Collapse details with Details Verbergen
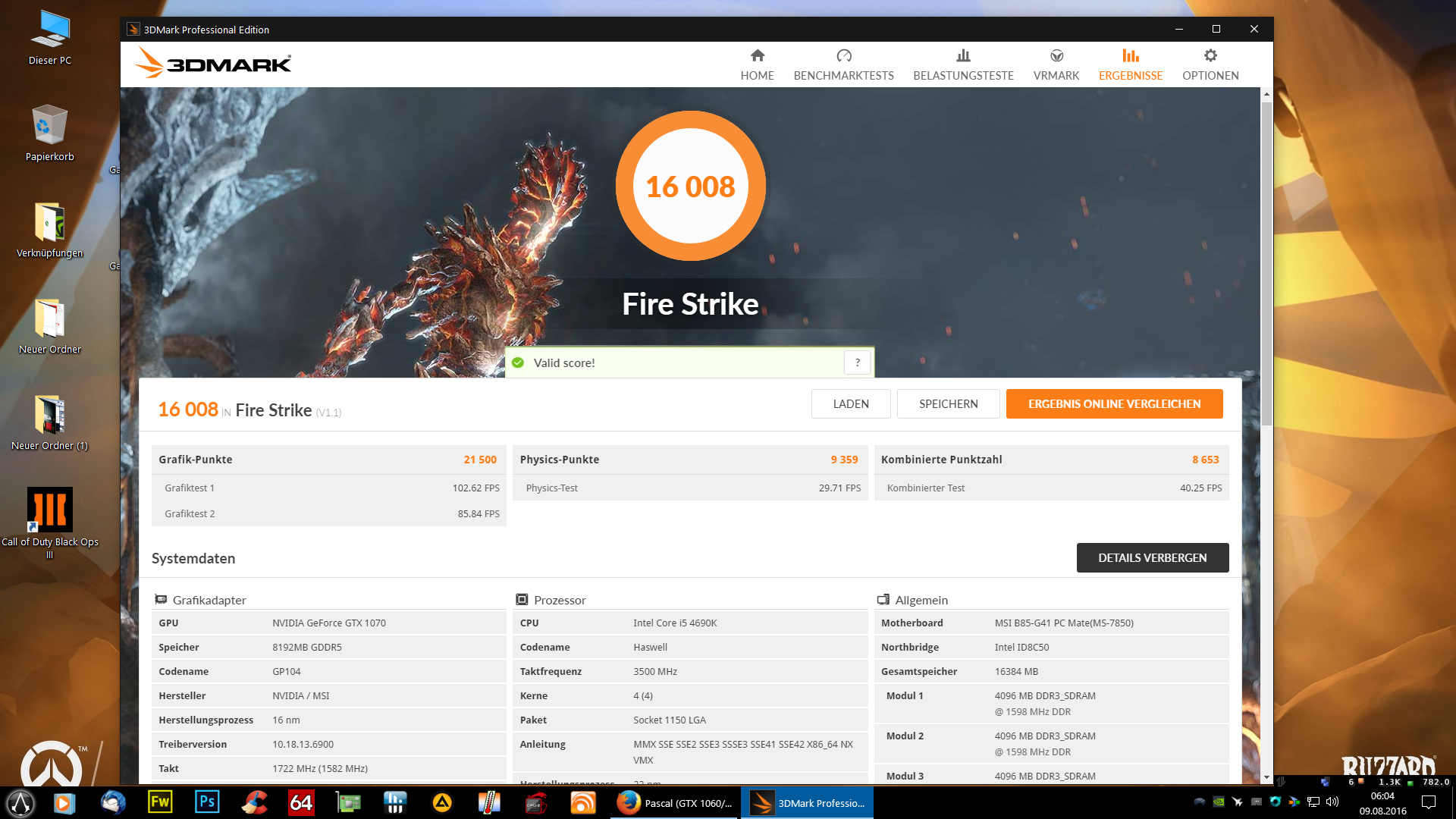 pyautogui.click(x=1152, y=558)
